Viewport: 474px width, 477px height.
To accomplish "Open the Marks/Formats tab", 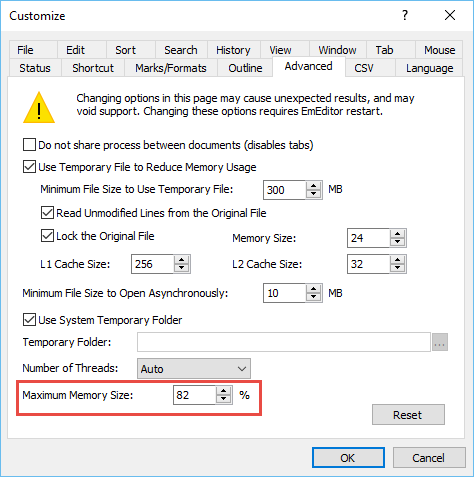I will point(171,68).
